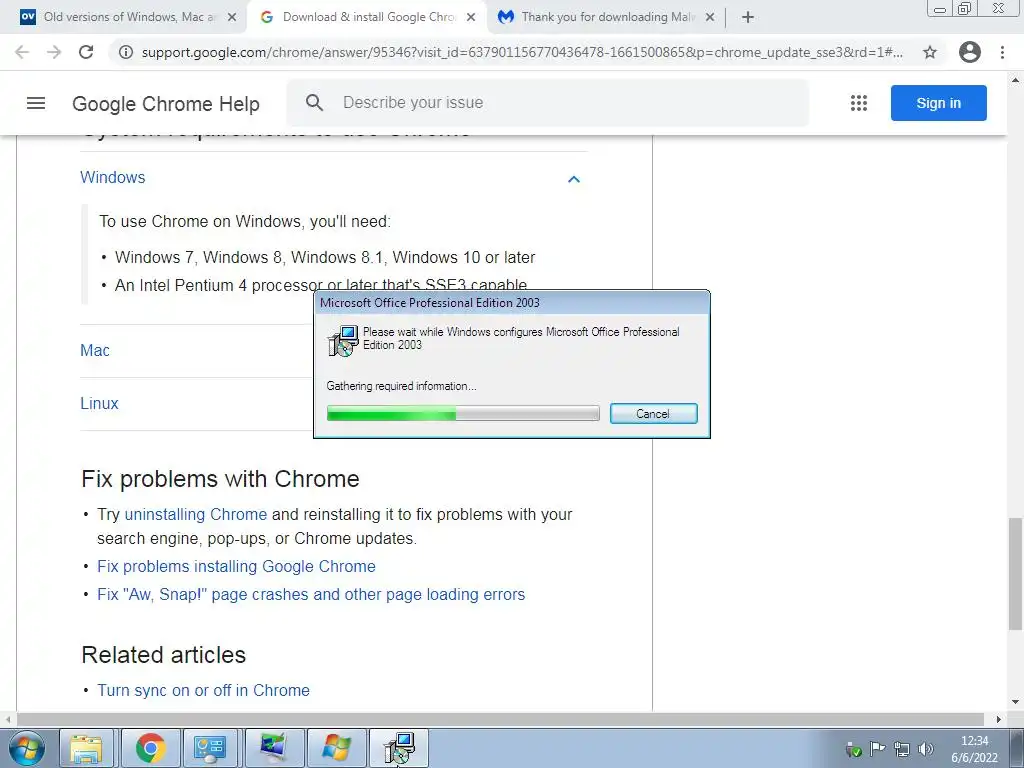Screen dimensions: 1024x768
Task: Click the search magnifier icon
Action: pos(314,103)
